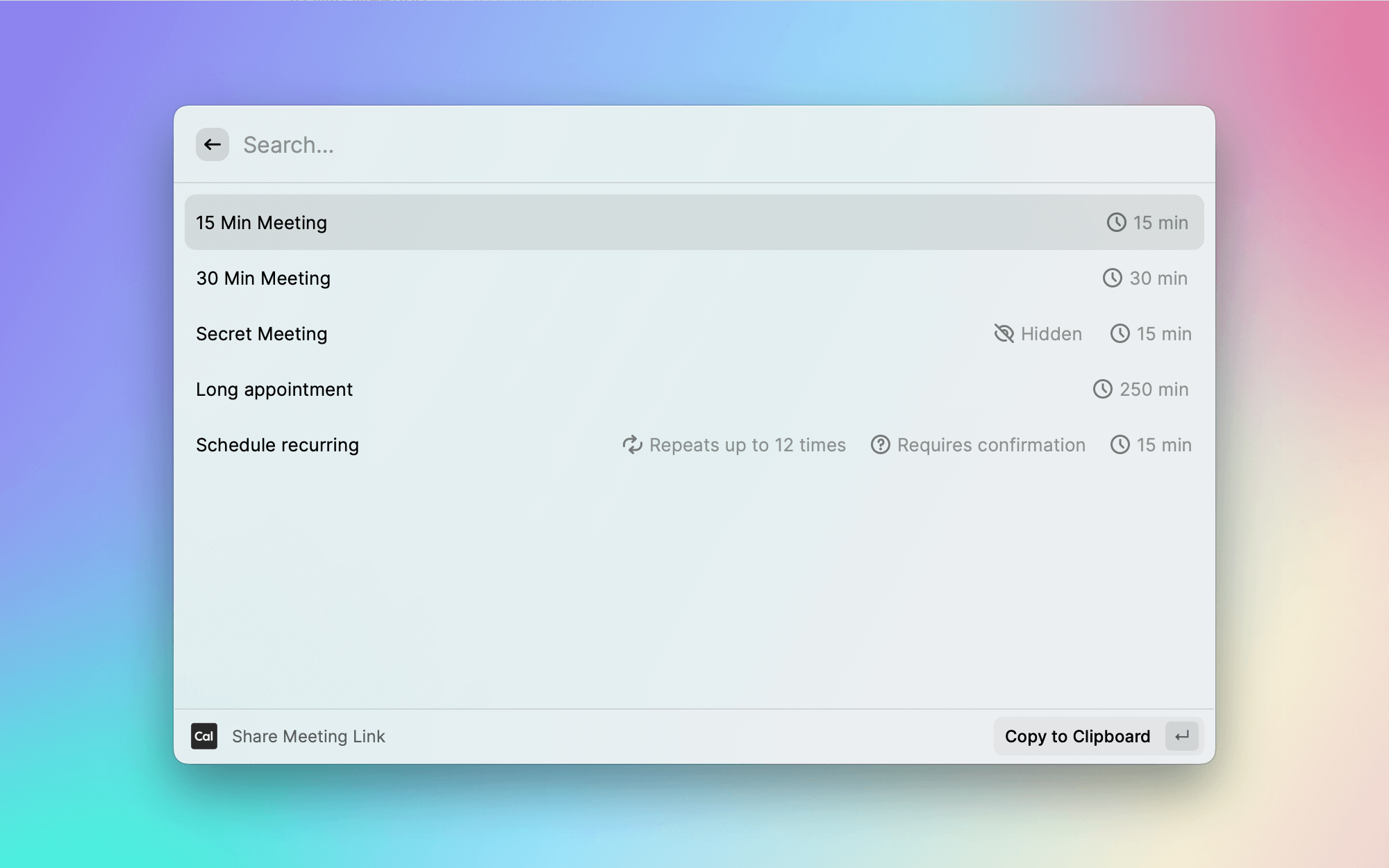Click the back arrow button

tap(213, 144)
